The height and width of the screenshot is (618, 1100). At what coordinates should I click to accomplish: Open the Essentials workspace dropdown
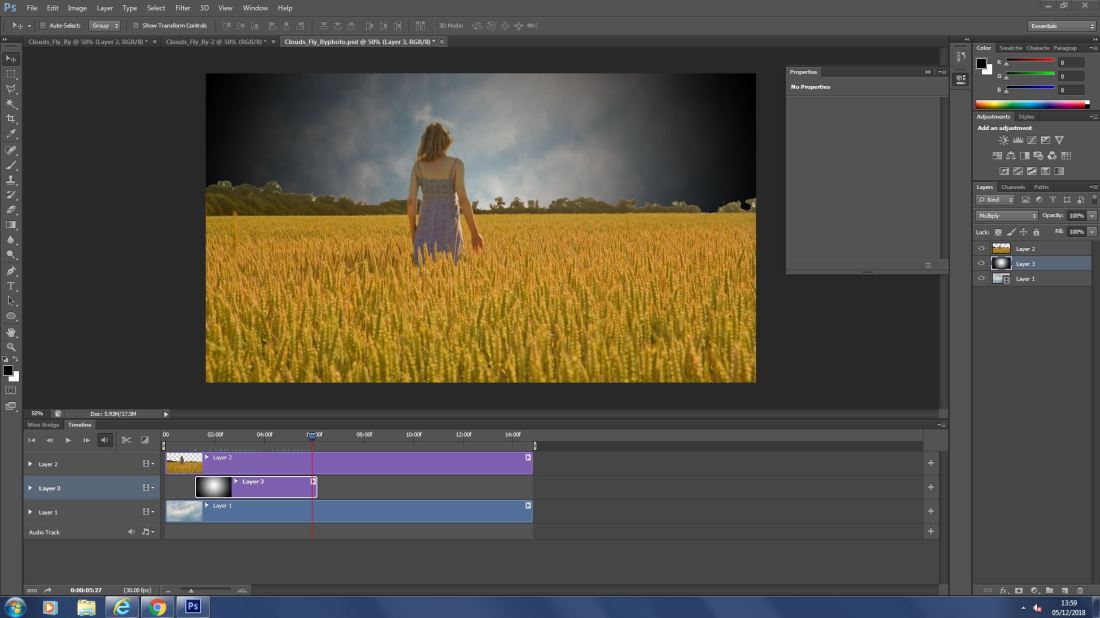pyautogui.click(x=1061, y=25)
